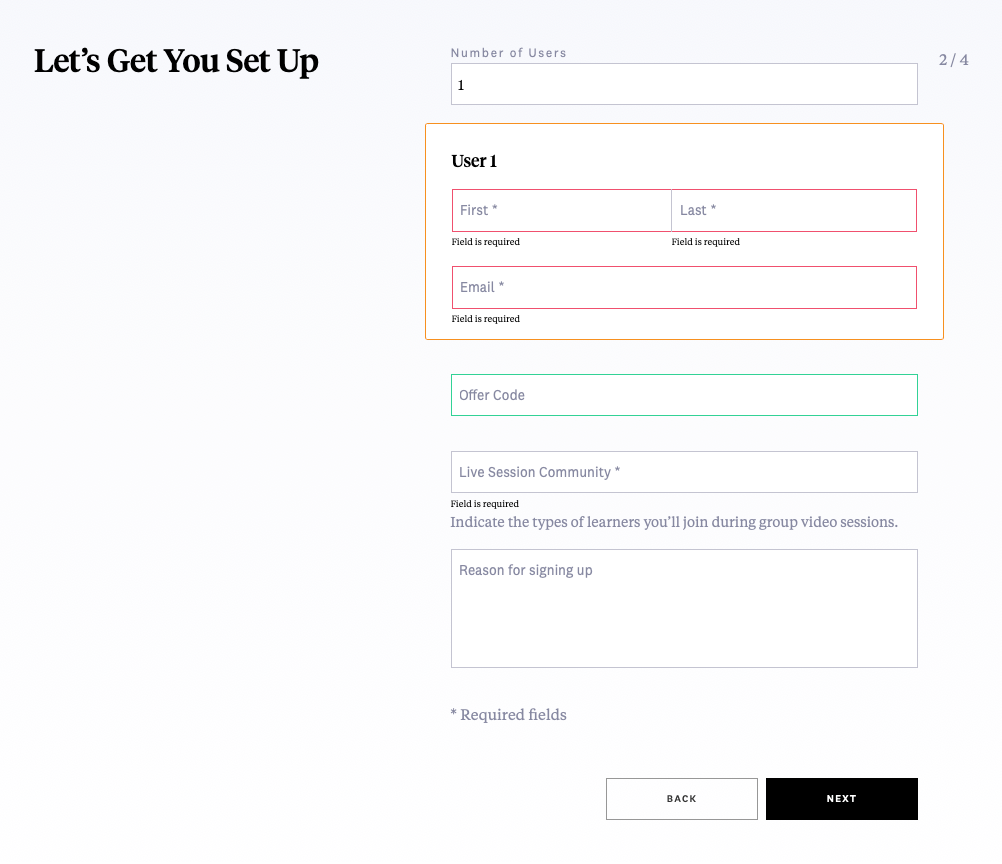
Task: Click the error below Live Session Community
Action: (484, 504)
